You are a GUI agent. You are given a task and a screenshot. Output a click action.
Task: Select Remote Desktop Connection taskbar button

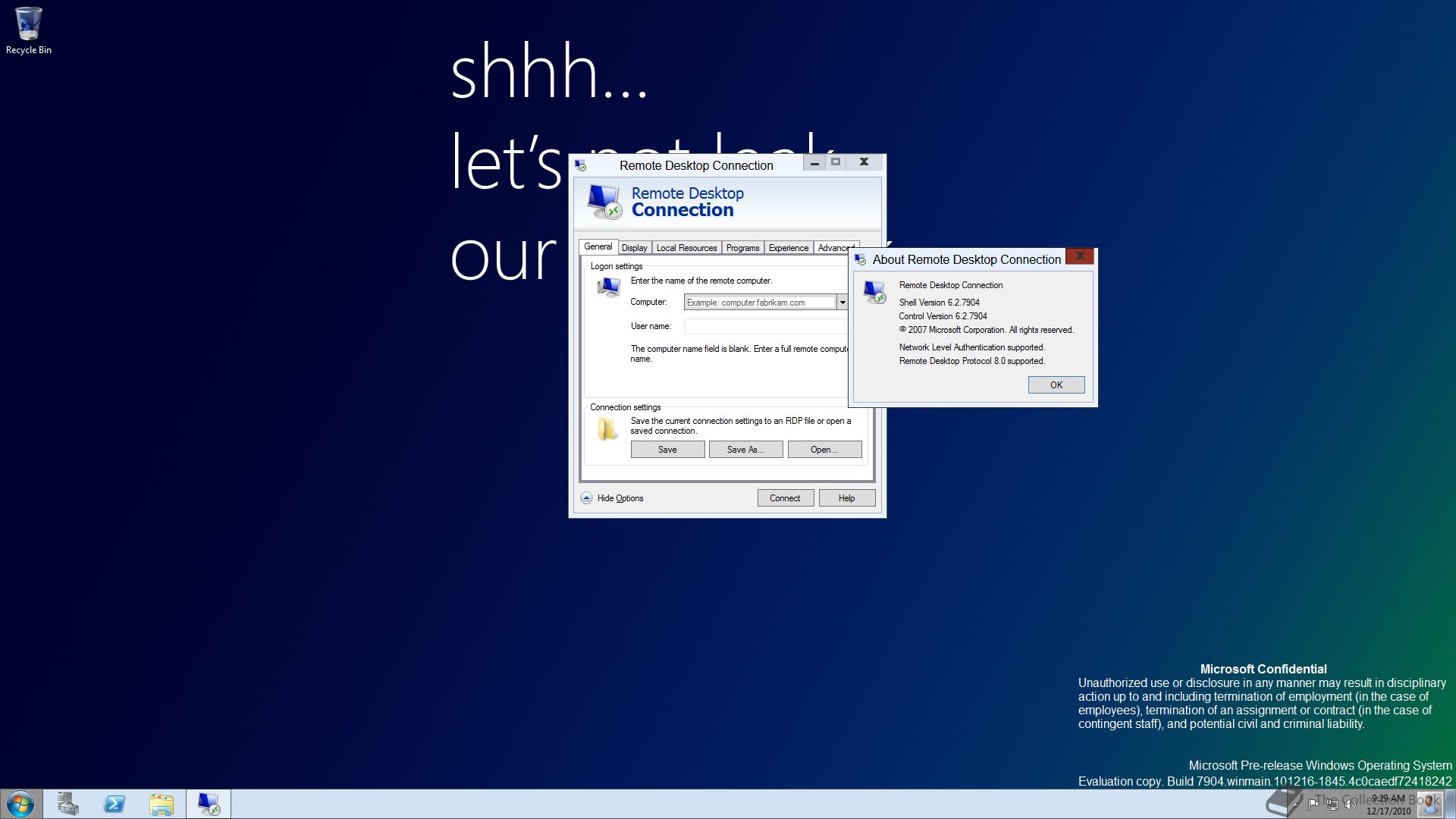coord(209,804)
